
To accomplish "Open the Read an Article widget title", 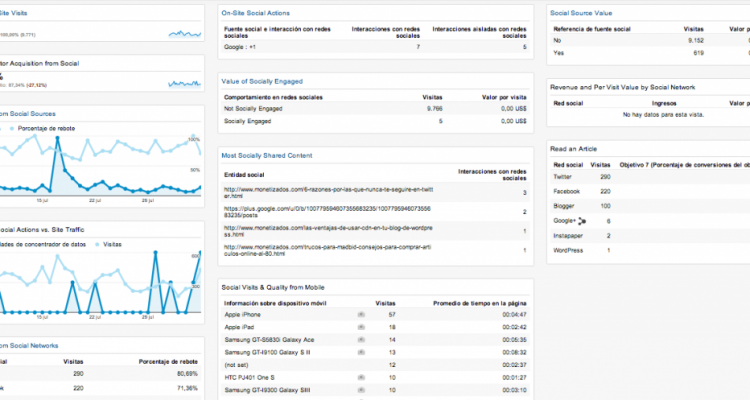I will (574, 149).
